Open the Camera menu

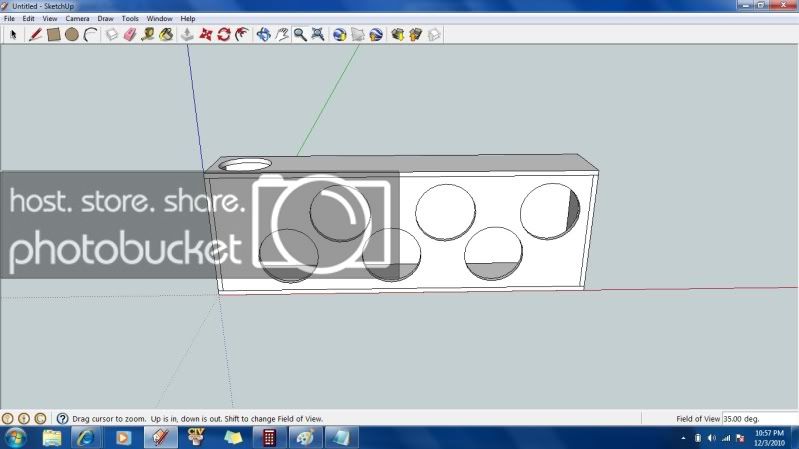[x=77, y=18]
